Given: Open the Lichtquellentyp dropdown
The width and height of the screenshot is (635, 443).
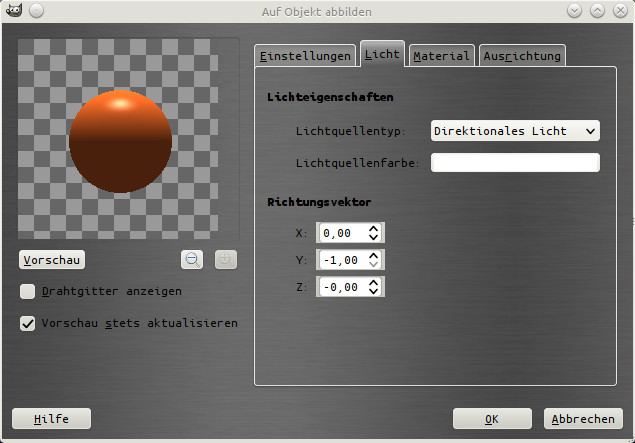Looking at the screenshot, I should point(514,131).
